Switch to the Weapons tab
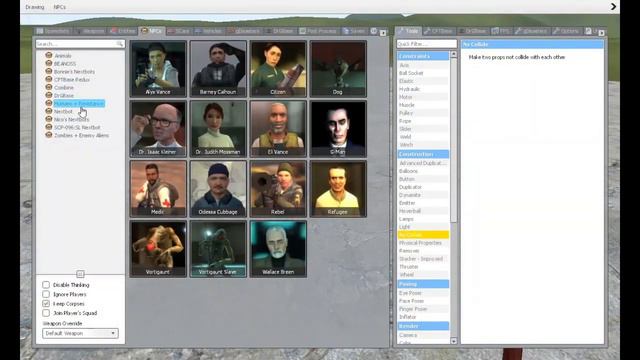Screen dimensions: 640x360 90,31
